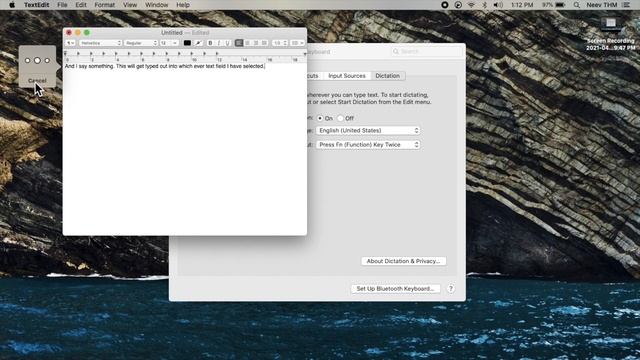Open the Format menu
The image size is (640, 360).
pos(104,5)
